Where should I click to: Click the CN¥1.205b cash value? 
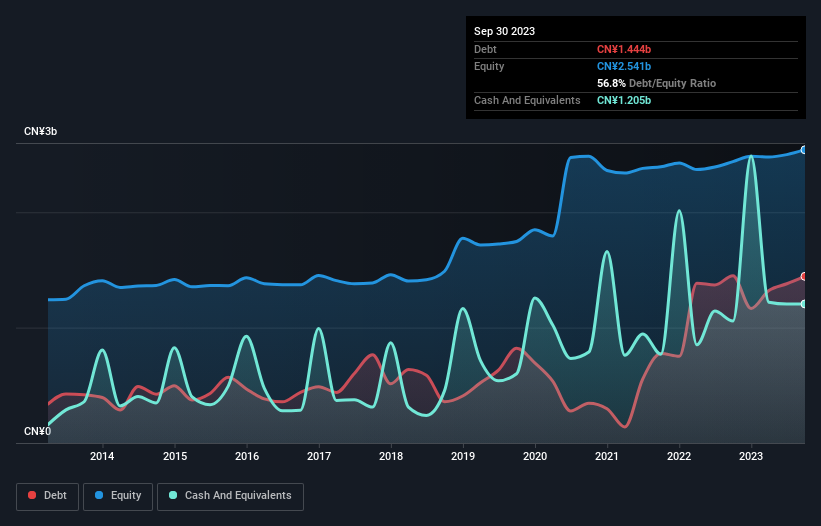pyautogui.click(x=624, y=100)
